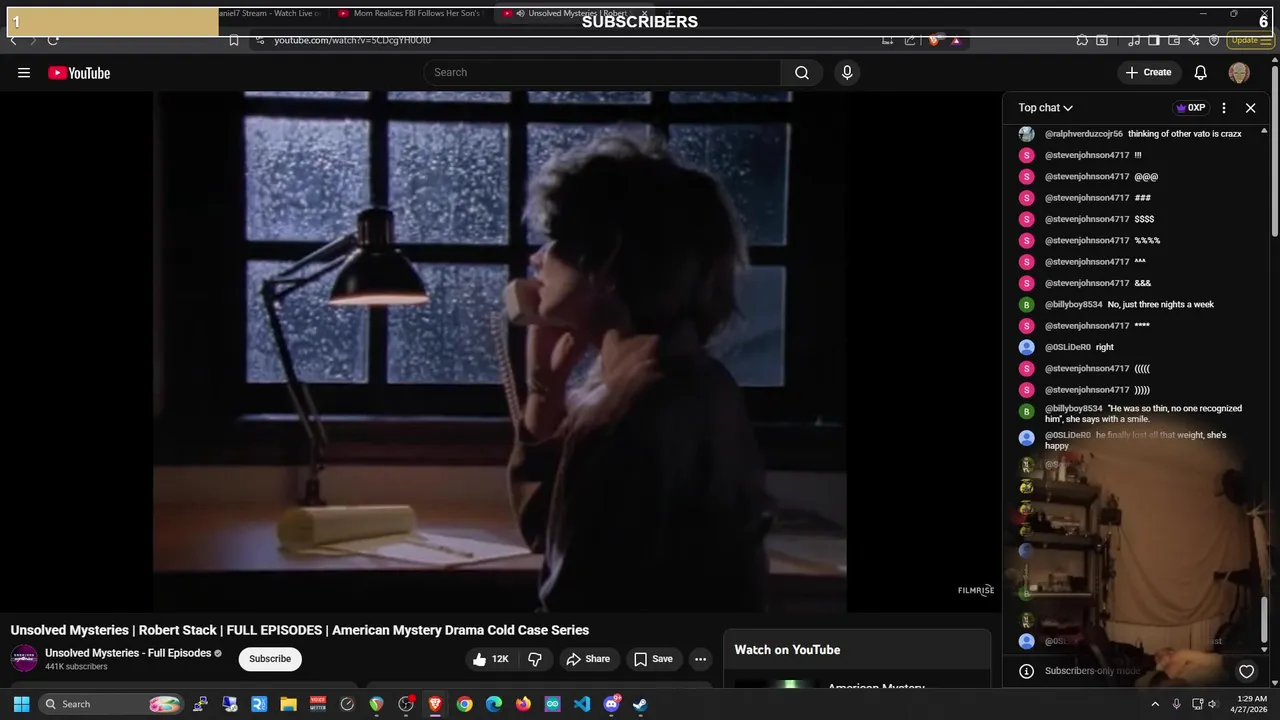Reload the page in browser
The height and width of the screenshot is (720, 1280).
tap(53, 40)
